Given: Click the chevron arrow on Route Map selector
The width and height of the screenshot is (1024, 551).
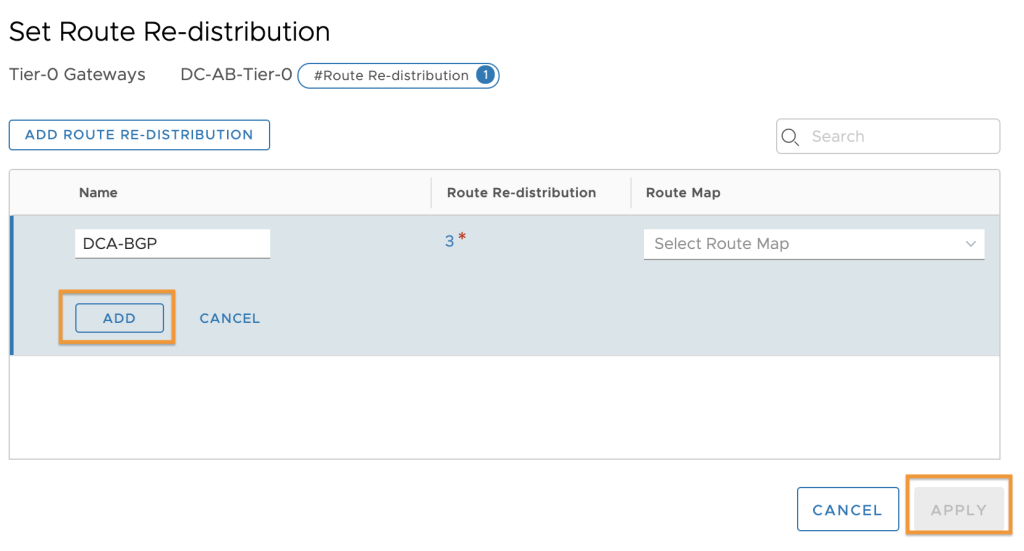Looking at the screenshot, I should coord(971,244).
